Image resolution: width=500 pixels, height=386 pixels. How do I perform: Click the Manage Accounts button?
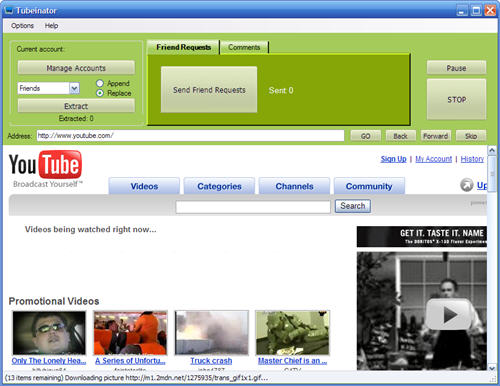pos(76,68)
